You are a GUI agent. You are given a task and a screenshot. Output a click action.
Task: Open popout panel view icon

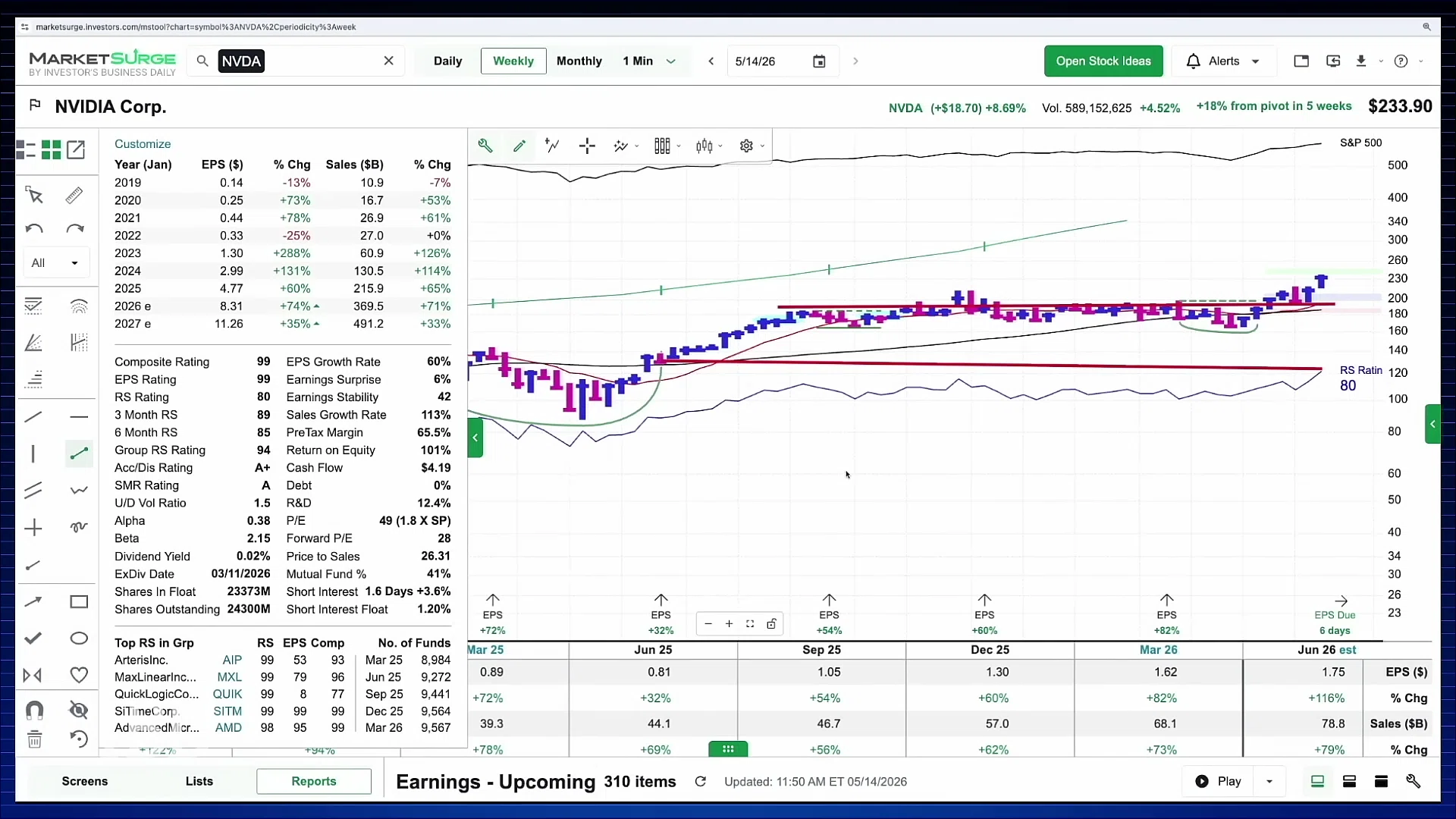coord(76,149)
